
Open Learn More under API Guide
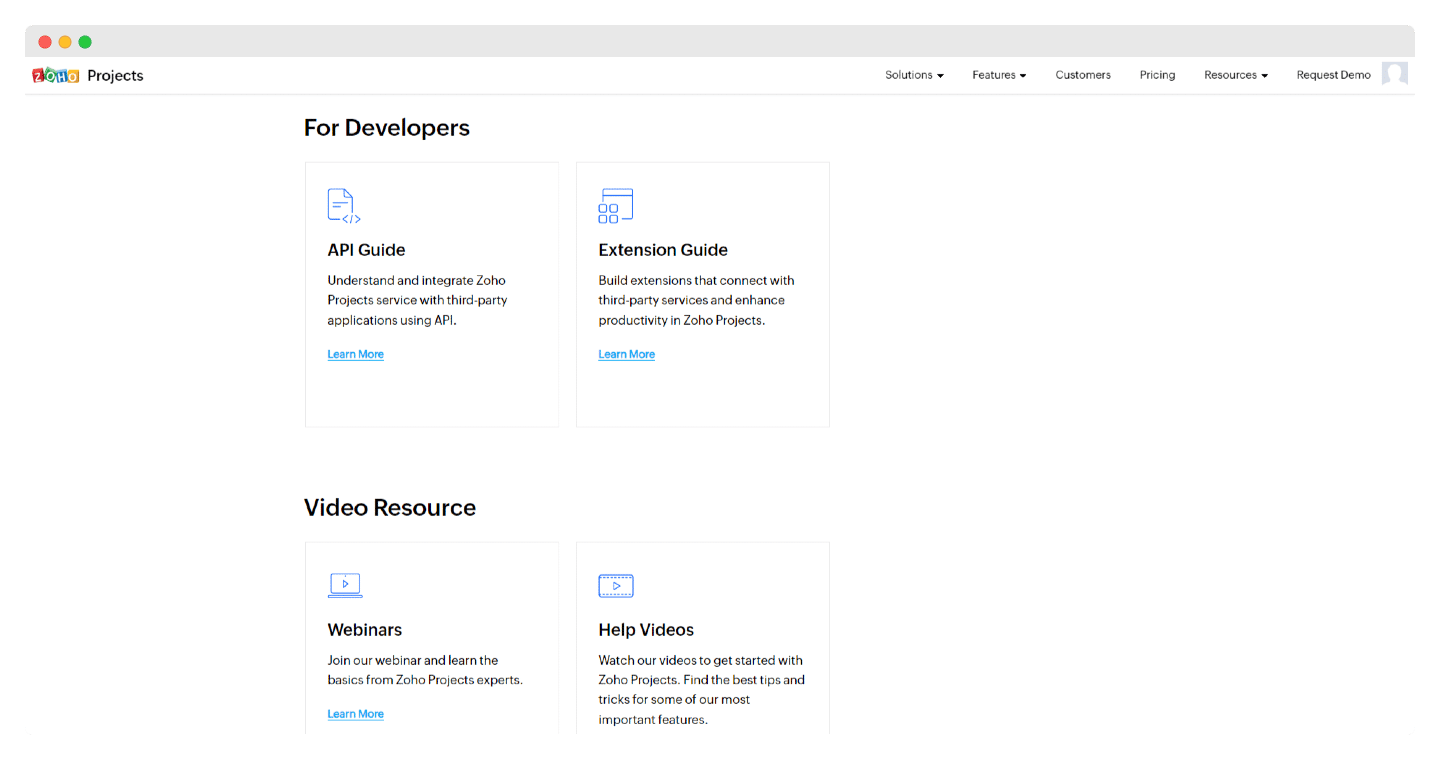355,354
